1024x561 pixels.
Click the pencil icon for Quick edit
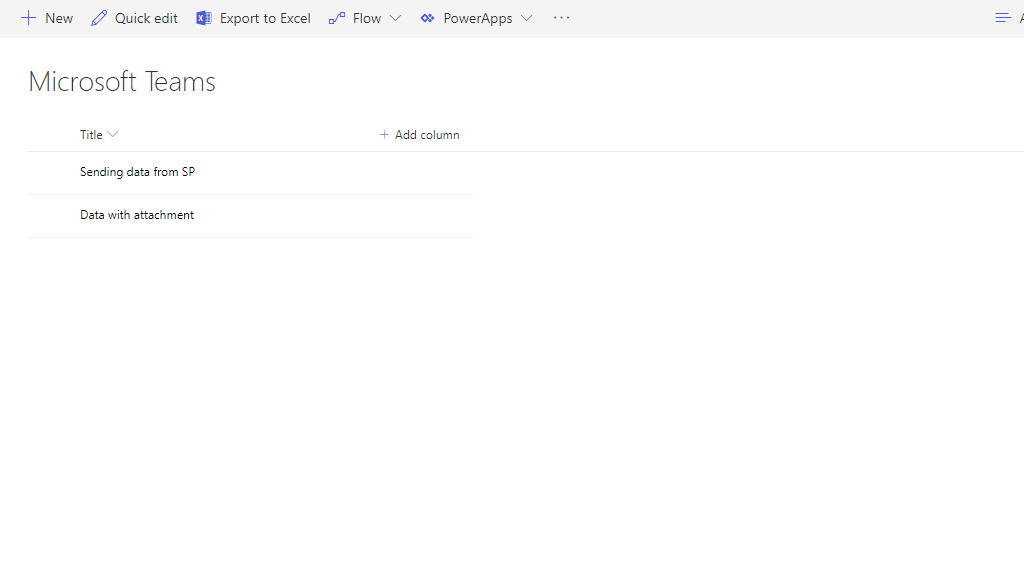pyautogui.click(x=99, y=18)
